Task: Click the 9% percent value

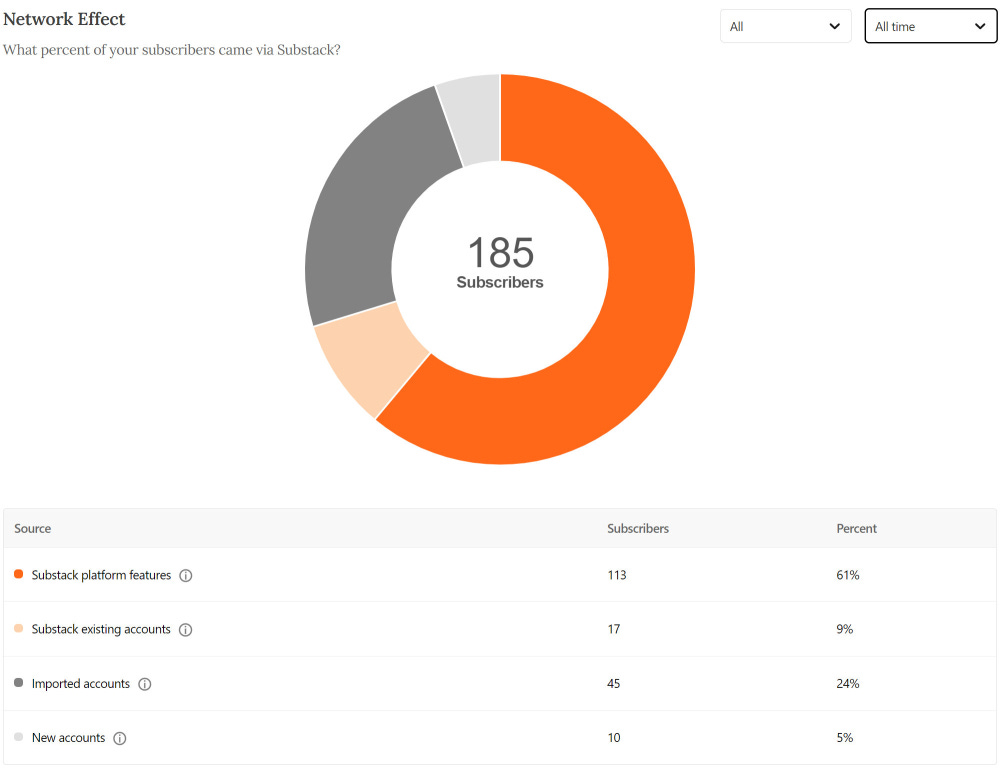Action: (x=844, y=629)
